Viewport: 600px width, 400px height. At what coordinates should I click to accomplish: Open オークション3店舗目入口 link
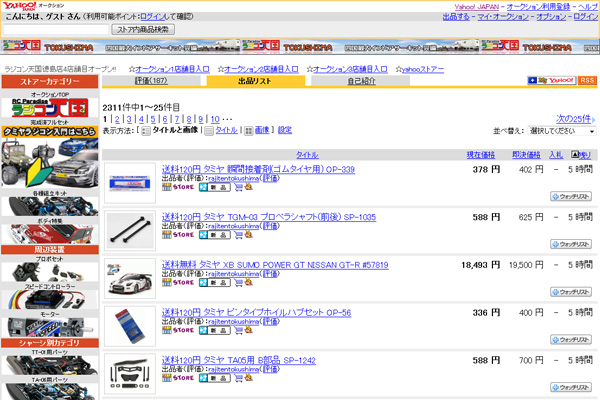click(350, 69)
